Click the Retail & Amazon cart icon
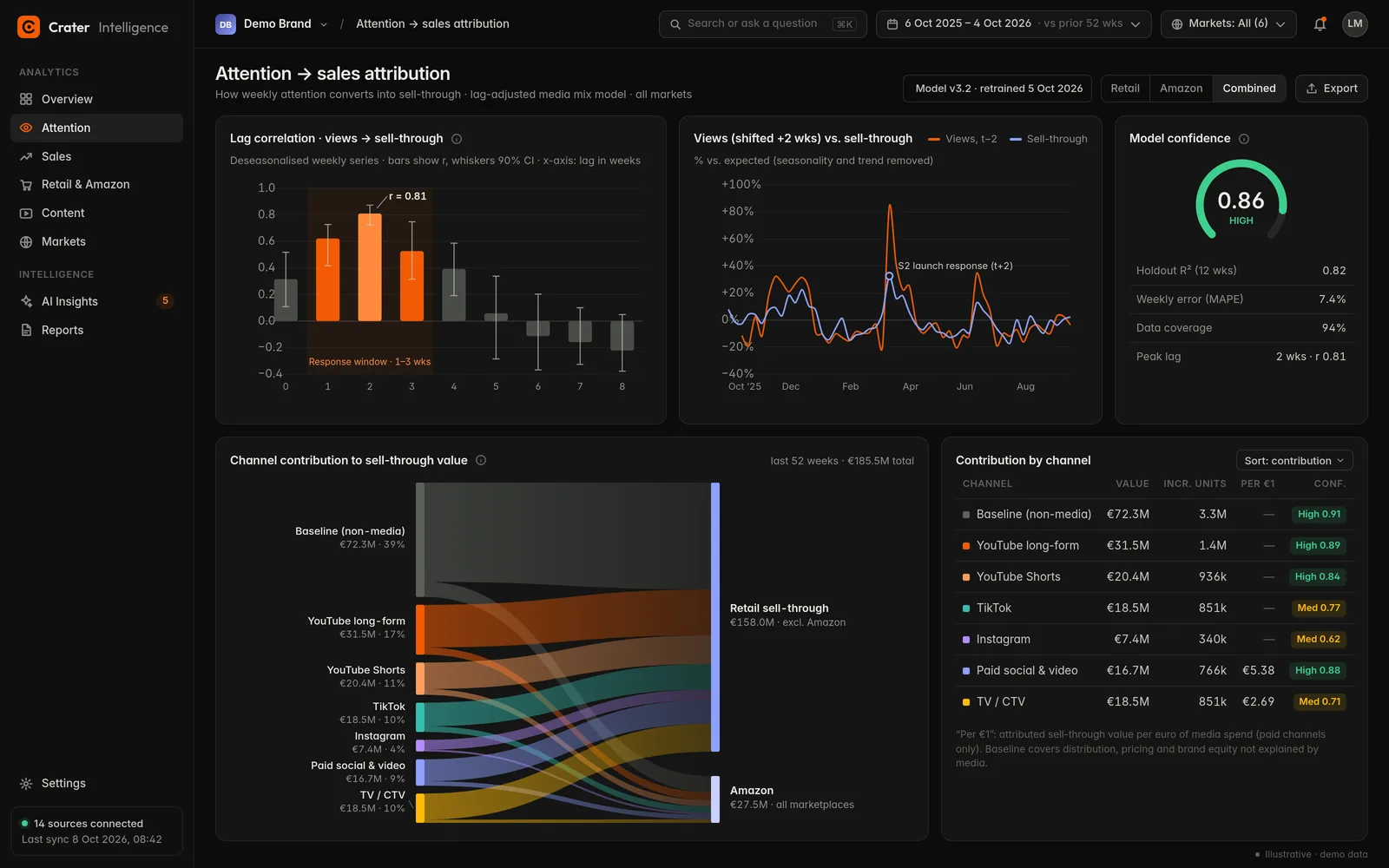The width and height of the screenshot is (1389, 868). [26, 185]
